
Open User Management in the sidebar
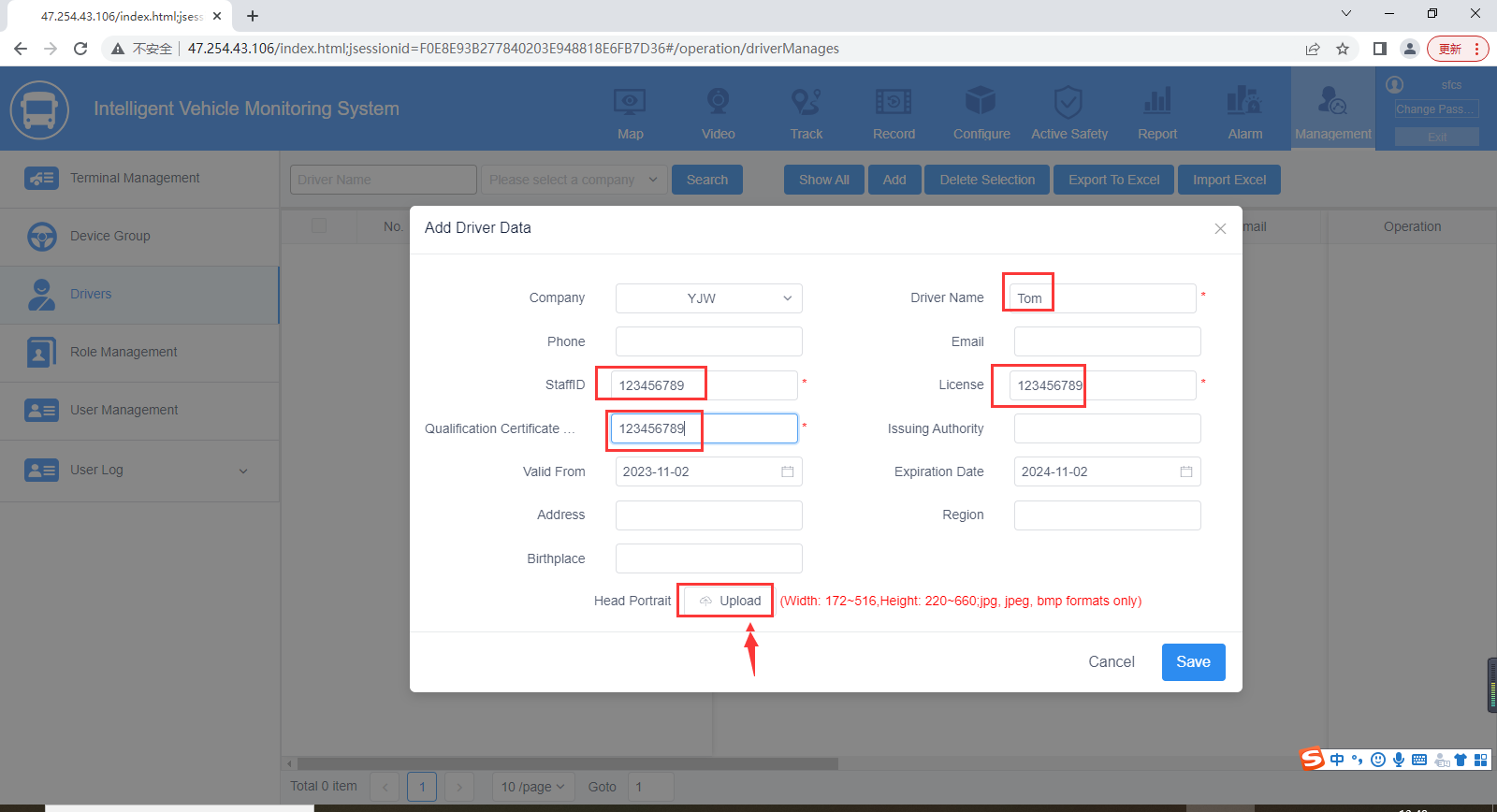139,411
